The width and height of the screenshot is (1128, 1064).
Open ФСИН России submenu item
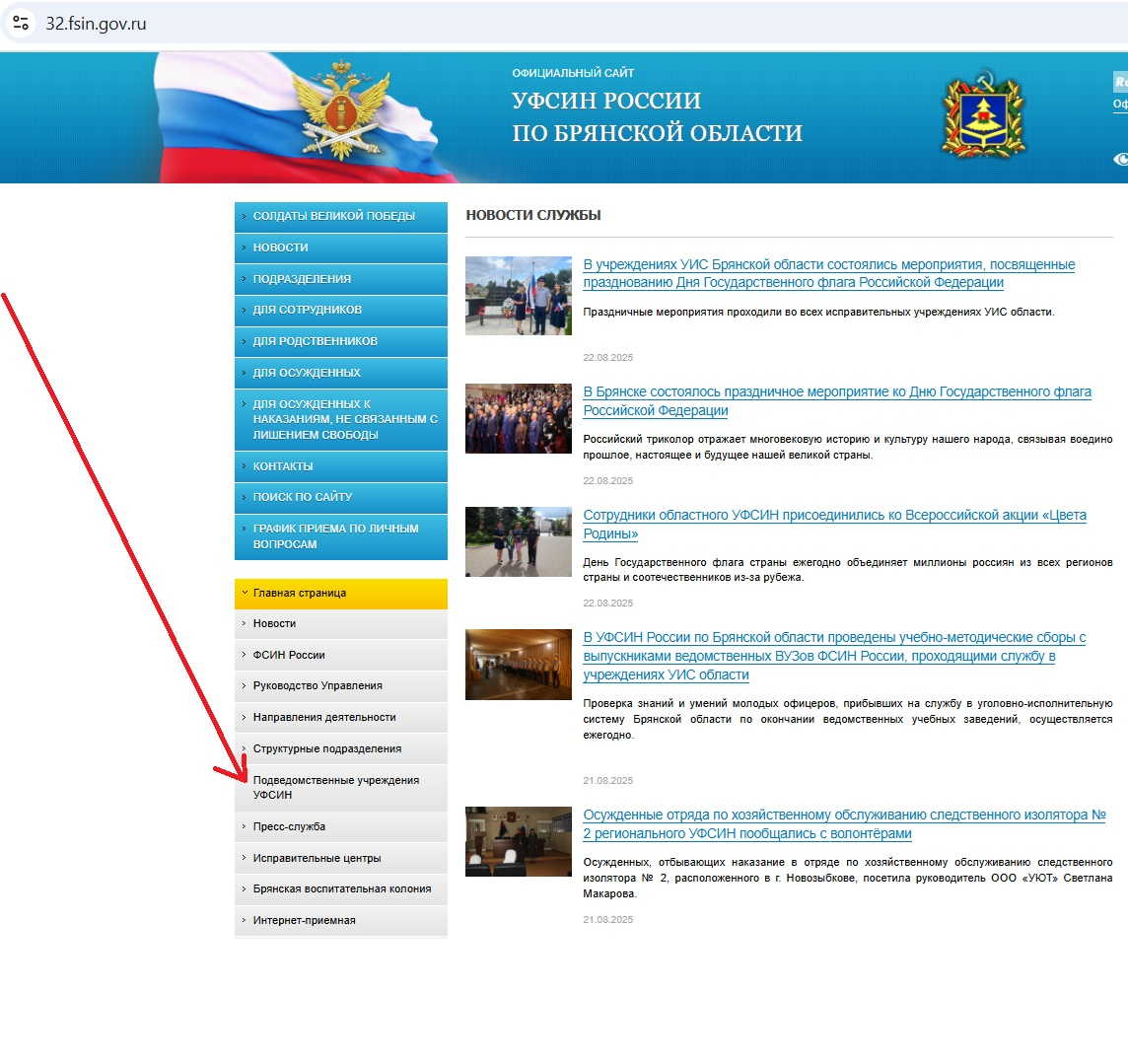[341, 656]
